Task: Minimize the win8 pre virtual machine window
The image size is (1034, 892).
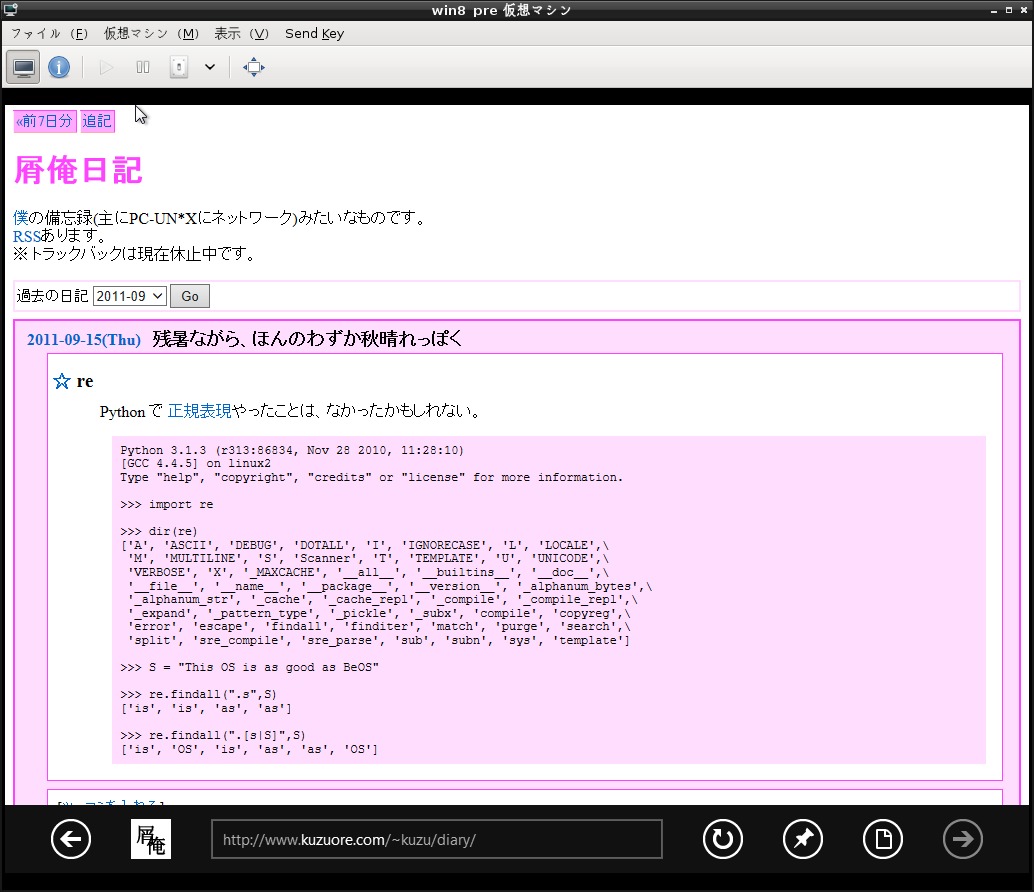Action: click(x=994, y=11)
